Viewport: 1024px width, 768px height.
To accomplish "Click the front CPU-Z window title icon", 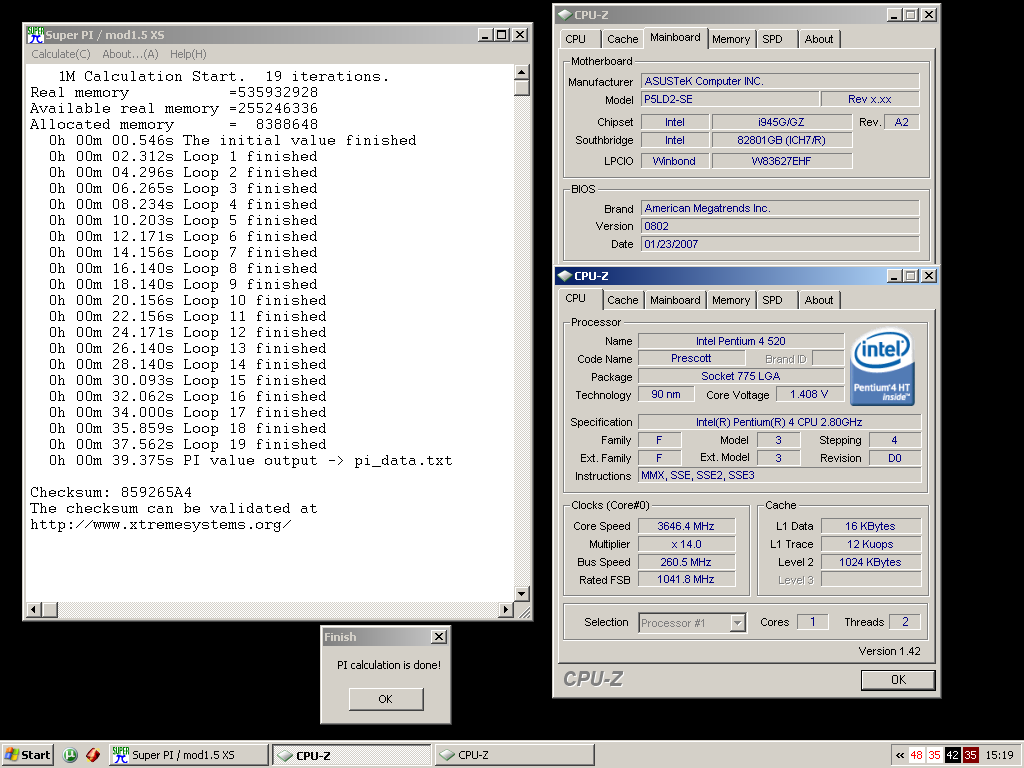I will coord(565,276).
